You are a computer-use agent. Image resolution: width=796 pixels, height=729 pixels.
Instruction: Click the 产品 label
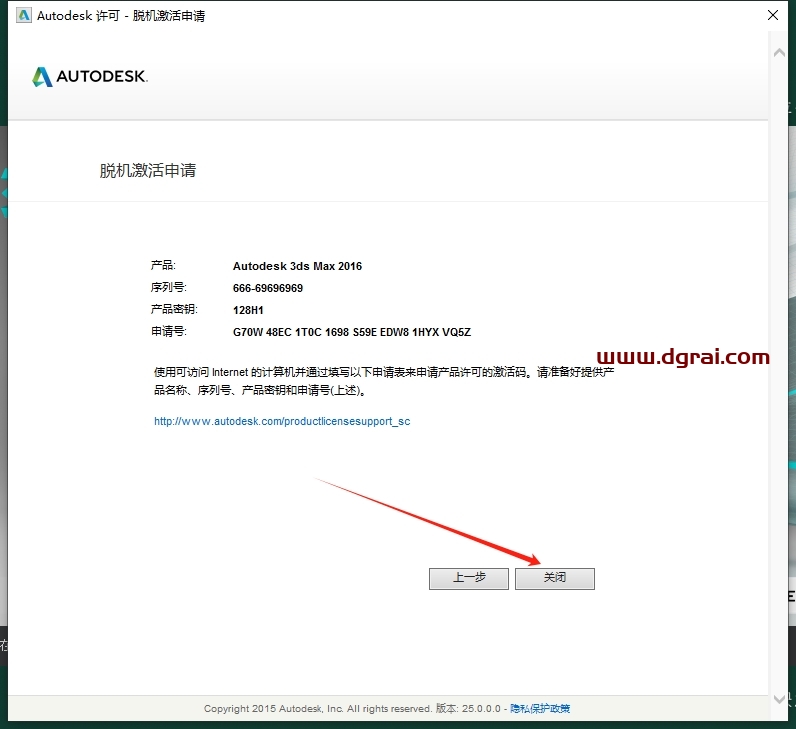(x=162, y=265)
